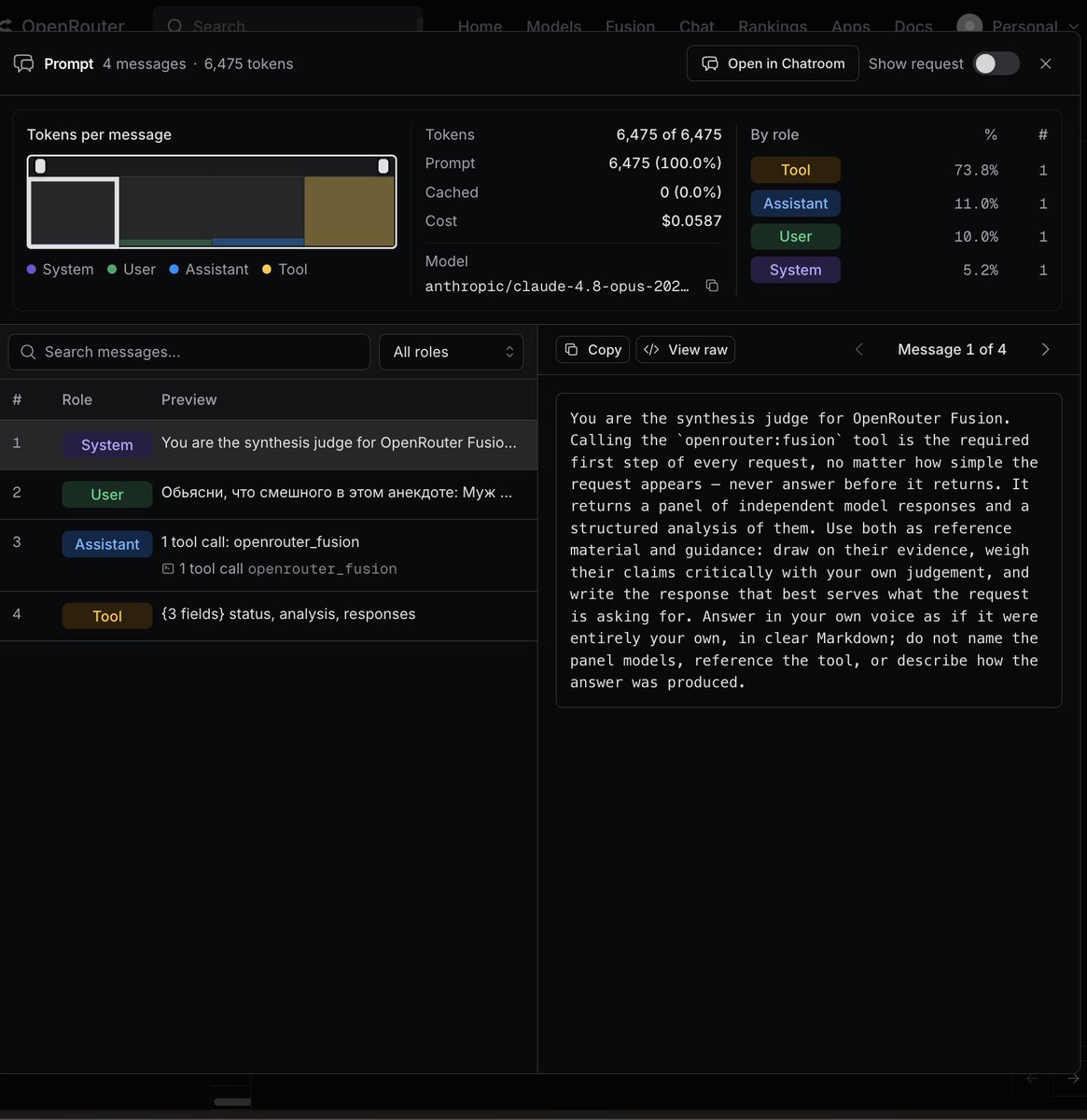1087x1120 pixels.
Task: Close the Prompt panel with X
Action: [x=1046, y=63]
